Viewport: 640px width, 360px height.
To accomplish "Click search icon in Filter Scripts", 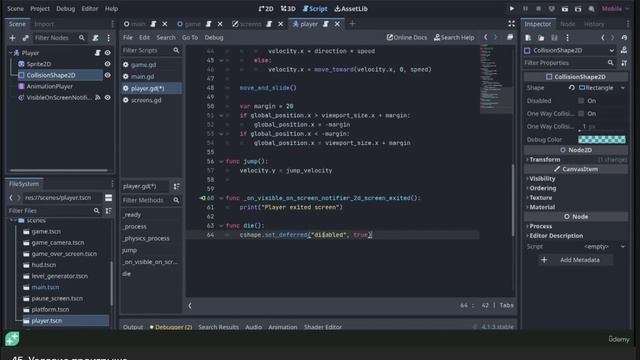I will click(x=176, y=50).
